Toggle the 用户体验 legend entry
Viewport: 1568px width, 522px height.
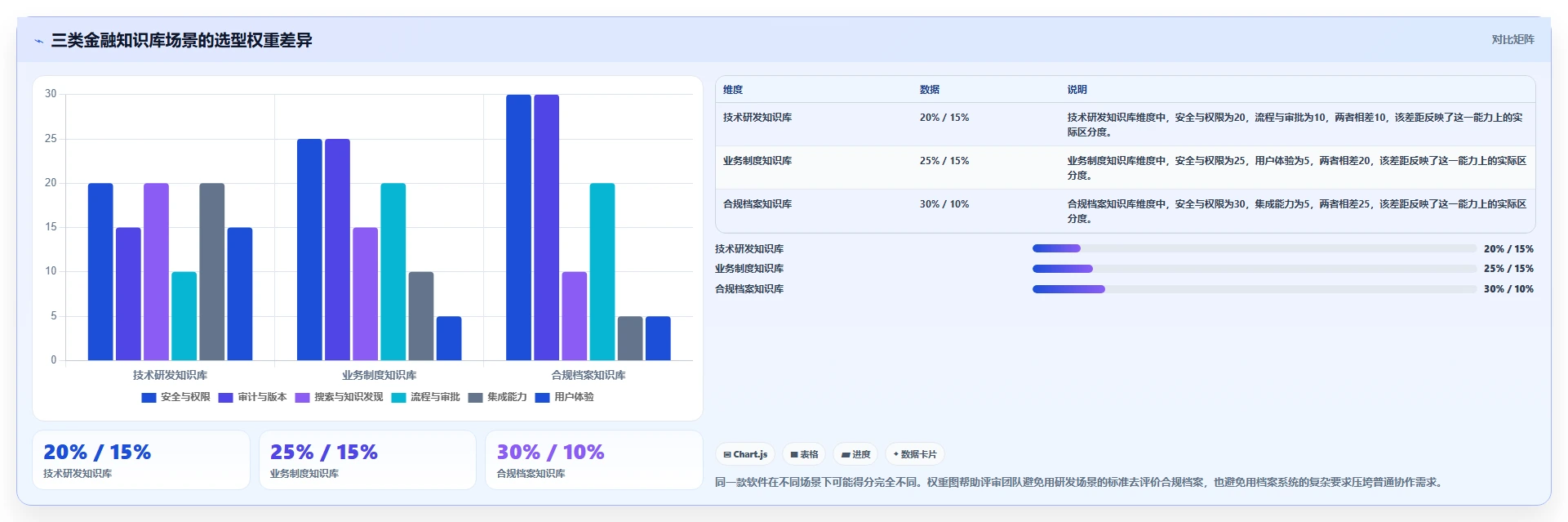point(564,397)
